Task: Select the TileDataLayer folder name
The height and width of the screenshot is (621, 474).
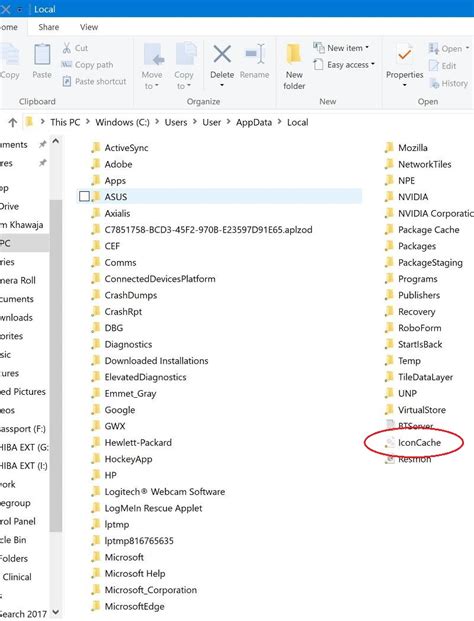Action: click(x=425, y=377)
